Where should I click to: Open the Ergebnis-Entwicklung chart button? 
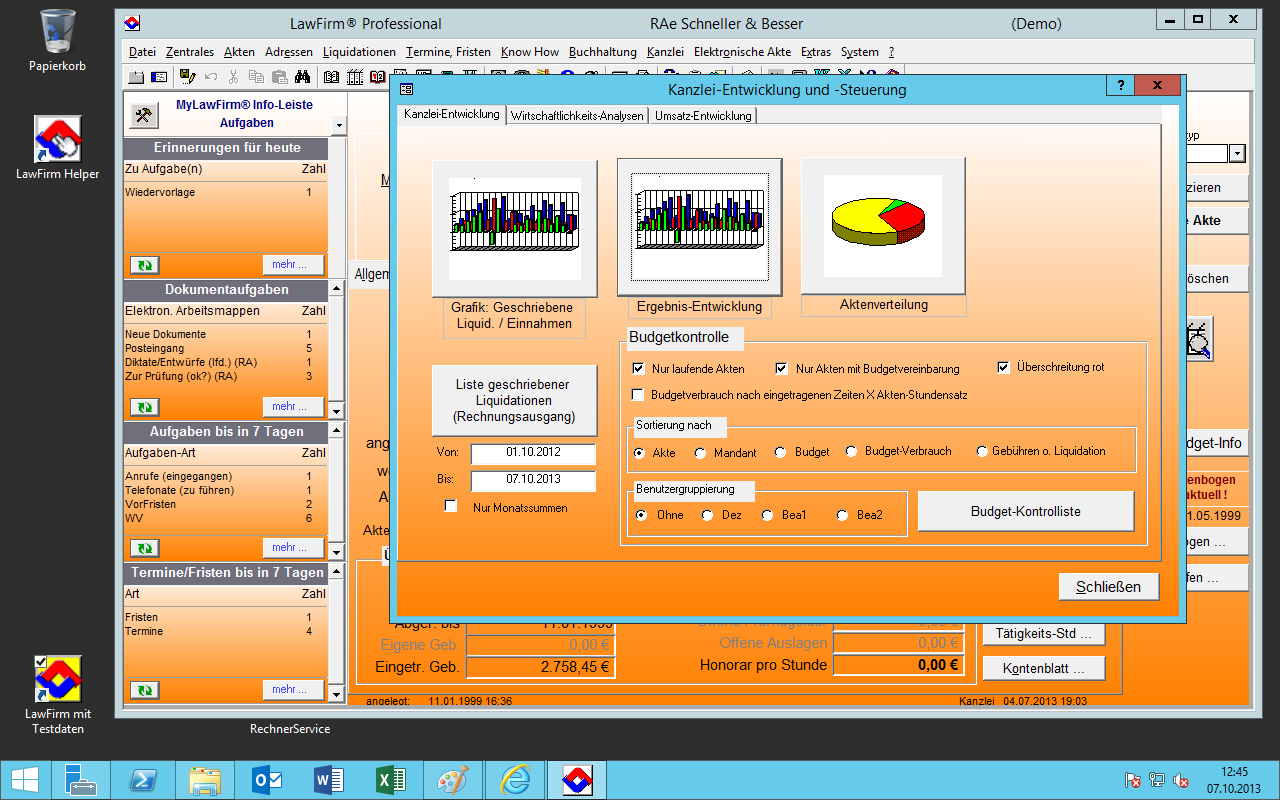point(699,226)
